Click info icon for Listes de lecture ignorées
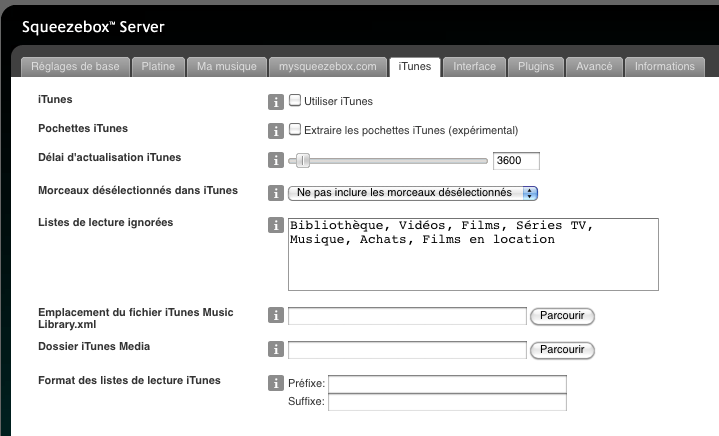The height and width of the screenshot is (436, 719). [x=276, y=225]
